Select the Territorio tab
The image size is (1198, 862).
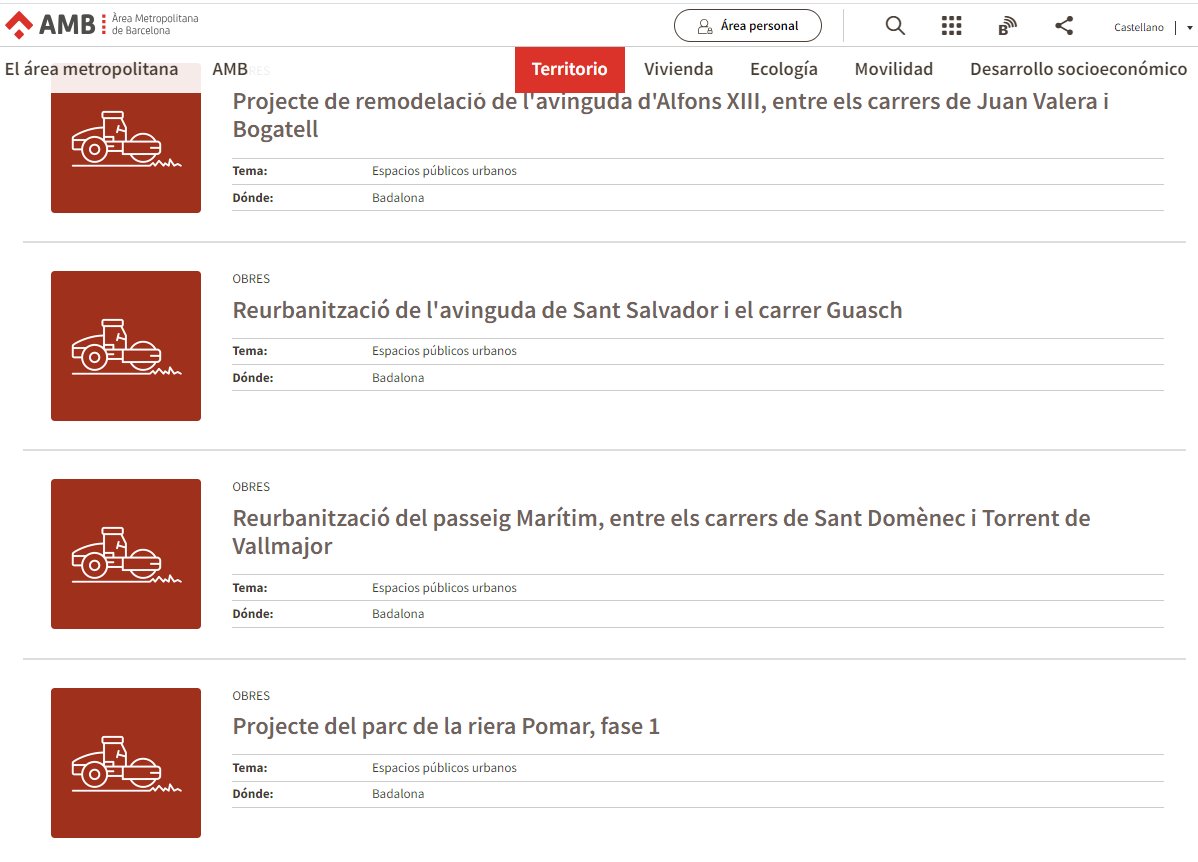pos(569,69)
